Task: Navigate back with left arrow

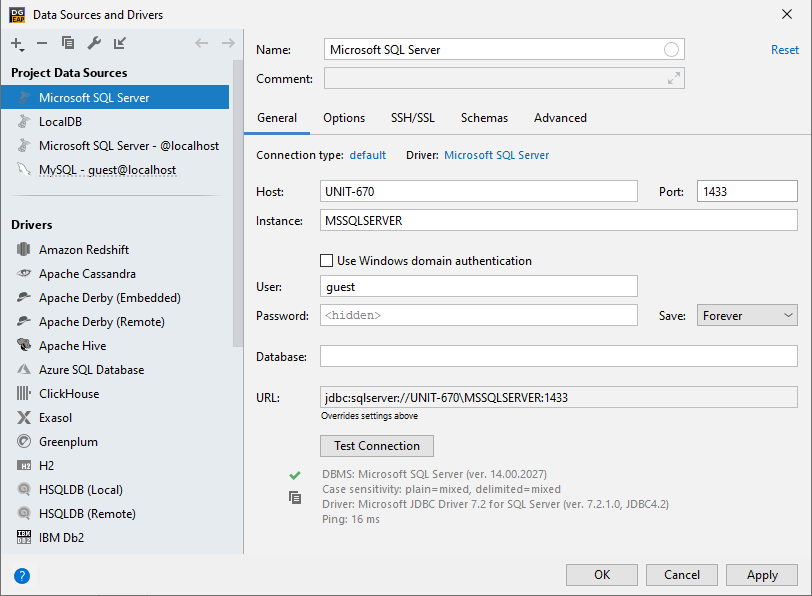Action: coord(201,43)
